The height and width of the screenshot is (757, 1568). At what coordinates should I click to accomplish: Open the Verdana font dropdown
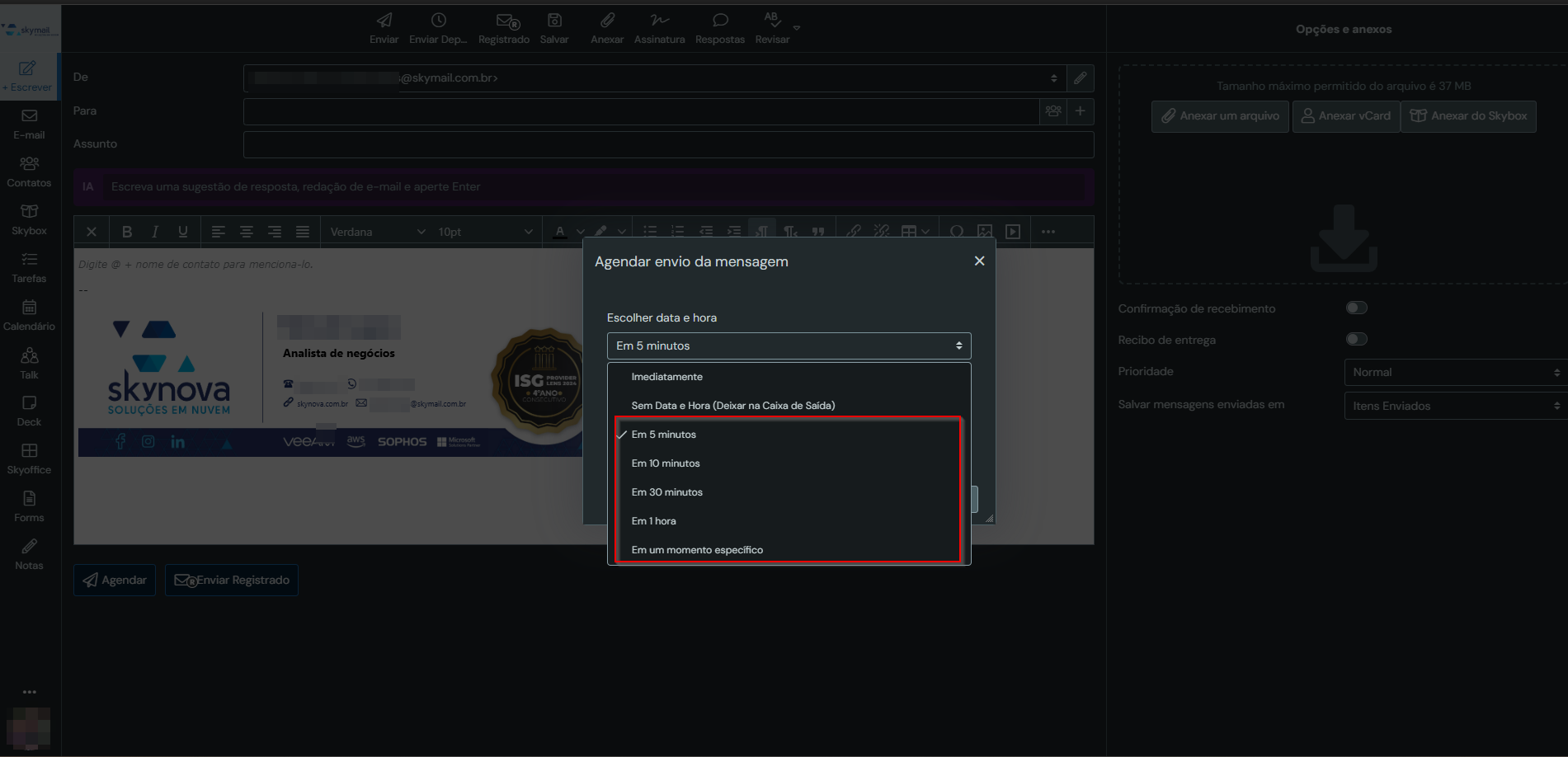[x=377, y=232]
